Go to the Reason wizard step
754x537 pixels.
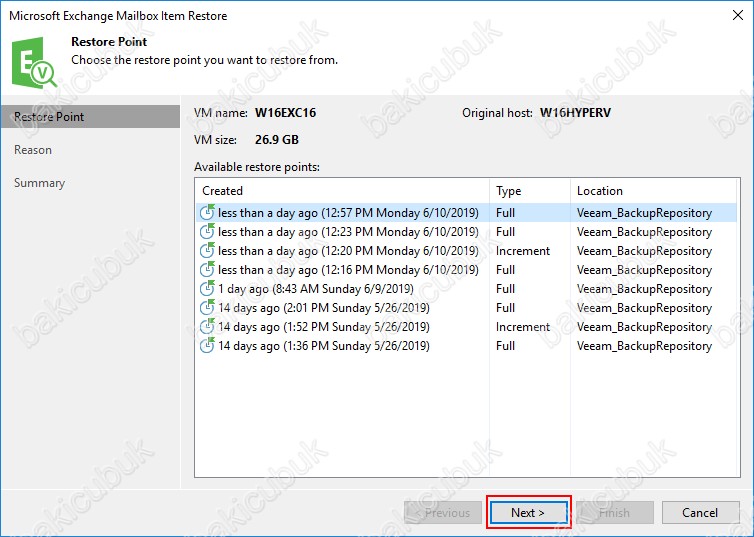33,150
